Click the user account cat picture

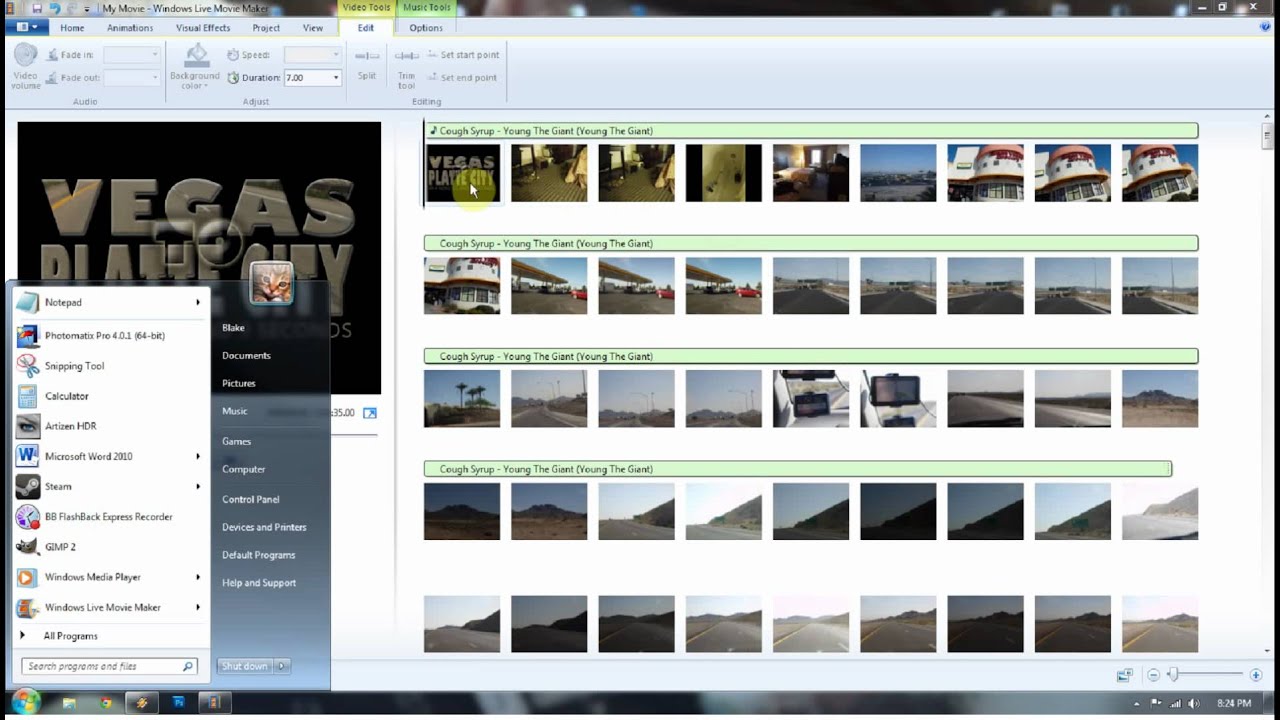(x=271, y=284)
